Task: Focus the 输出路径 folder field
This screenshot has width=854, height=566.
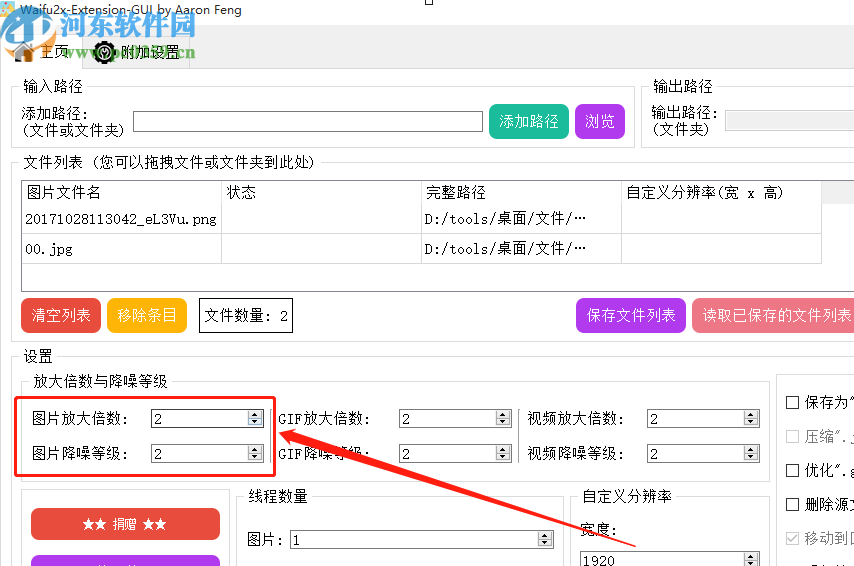Action: click(790, 120)
